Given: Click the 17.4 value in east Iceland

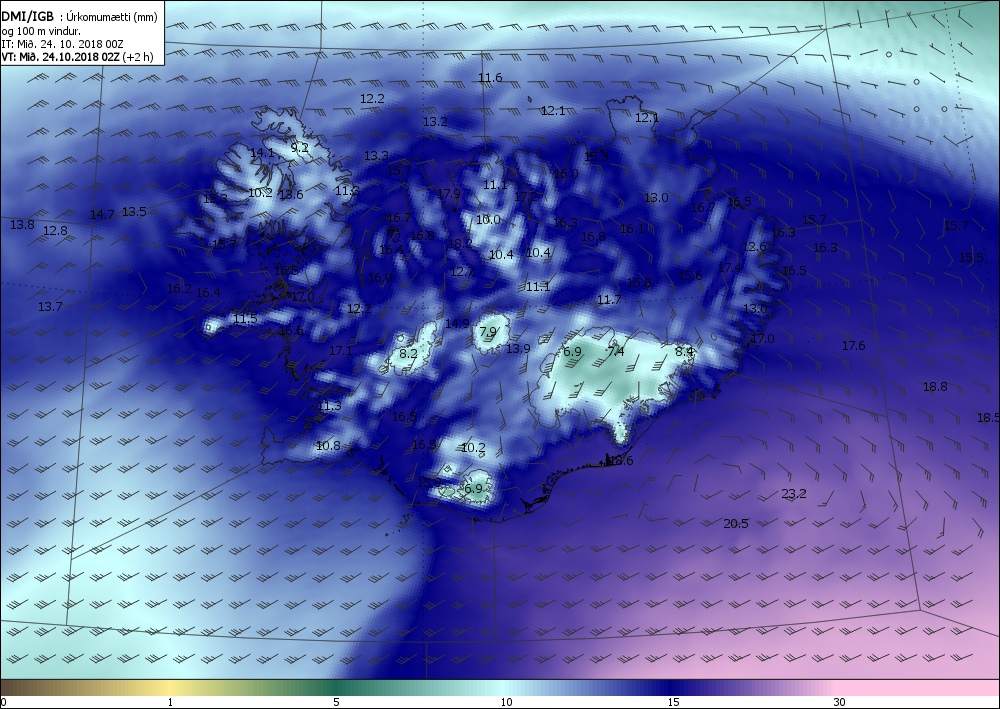Looking at the screenshot, I should pos(730,268).
